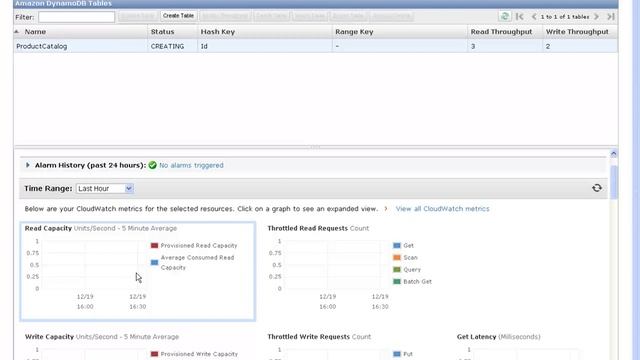Focus the Filter text field
640x360 pixels.
point(77,17)
